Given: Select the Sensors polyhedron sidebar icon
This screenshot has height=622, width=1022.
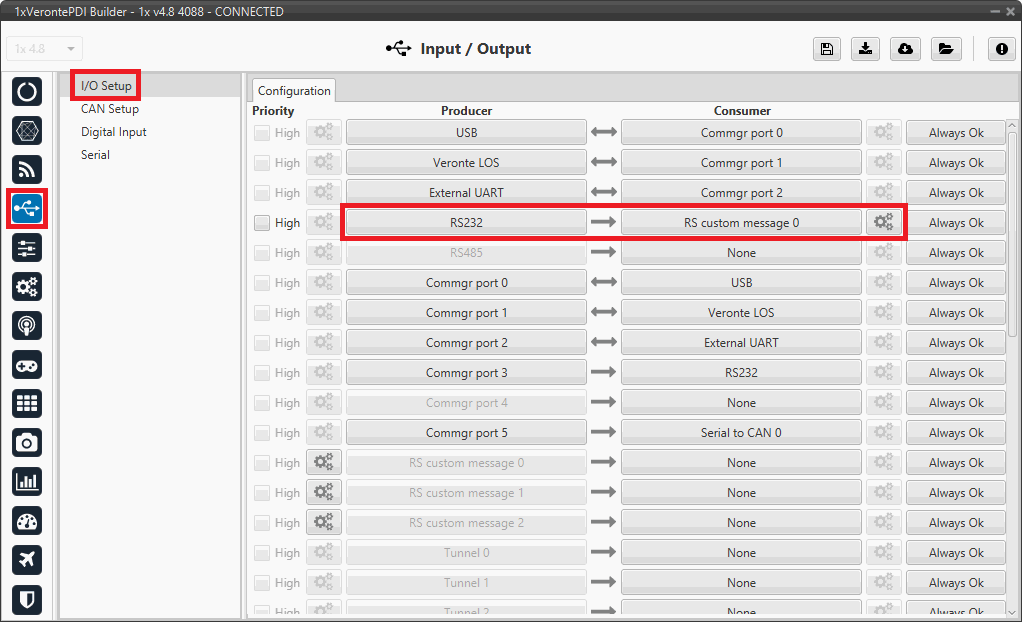Looking at the screenshot, I should tap(27, 130).
